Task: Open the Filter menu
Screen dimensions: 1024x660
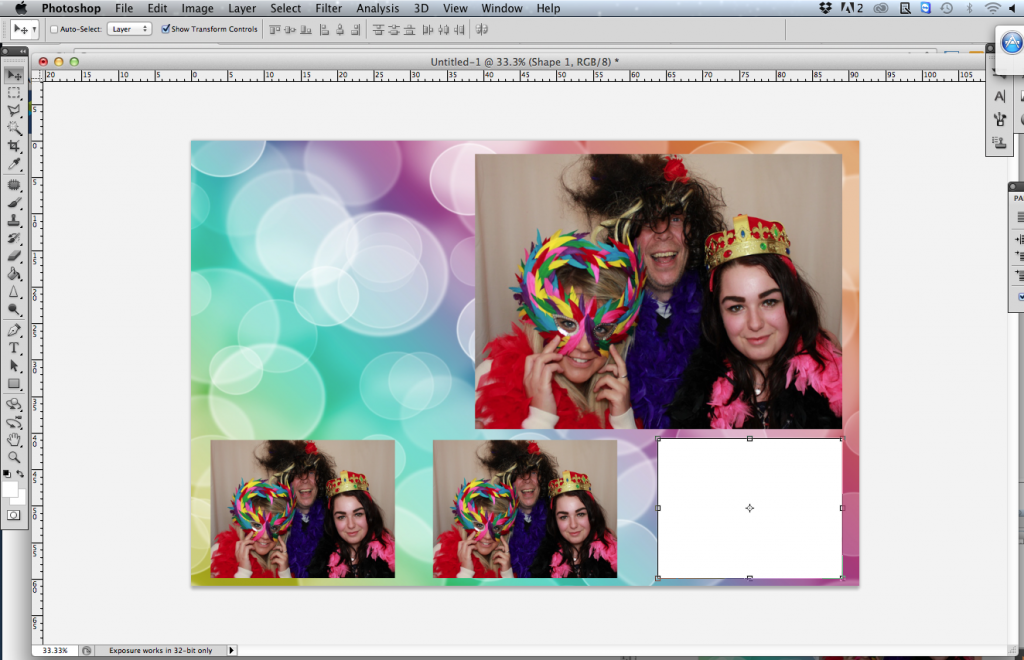Action: coord(328,8)
